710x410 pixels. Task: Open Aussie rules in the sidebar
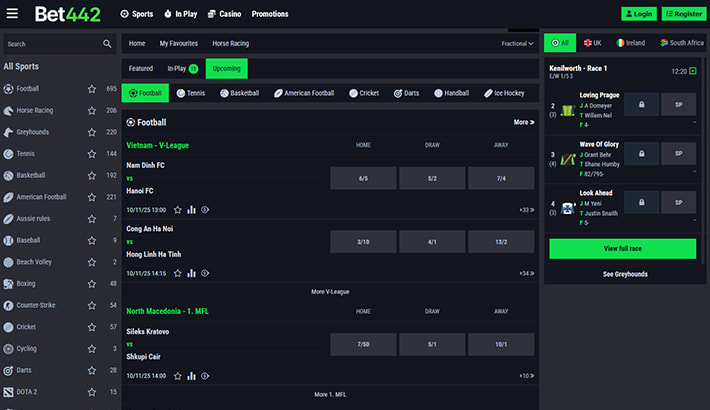point(33,219)
